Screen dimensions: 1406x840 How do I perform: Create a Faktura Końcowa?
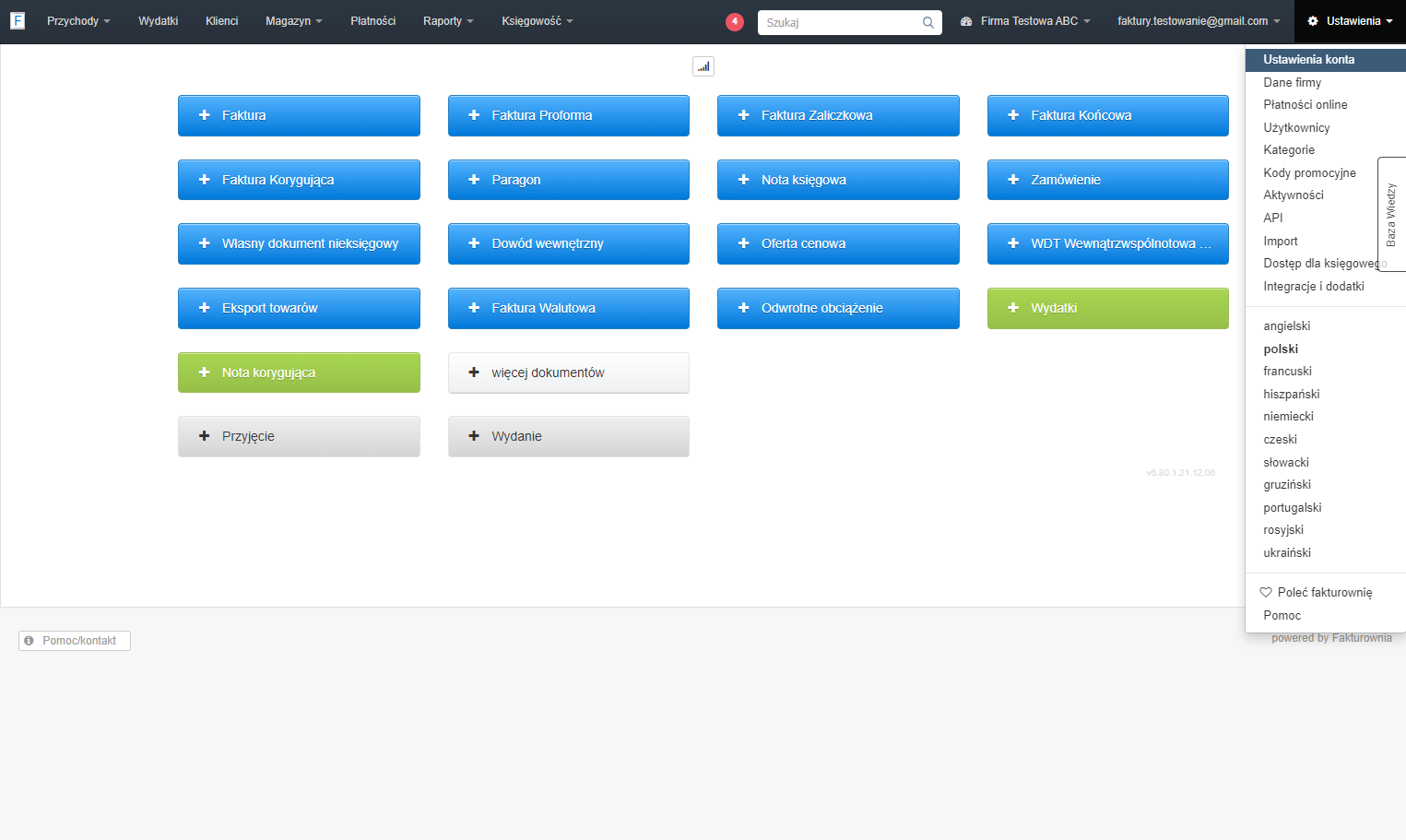(x=1108, y=115)
